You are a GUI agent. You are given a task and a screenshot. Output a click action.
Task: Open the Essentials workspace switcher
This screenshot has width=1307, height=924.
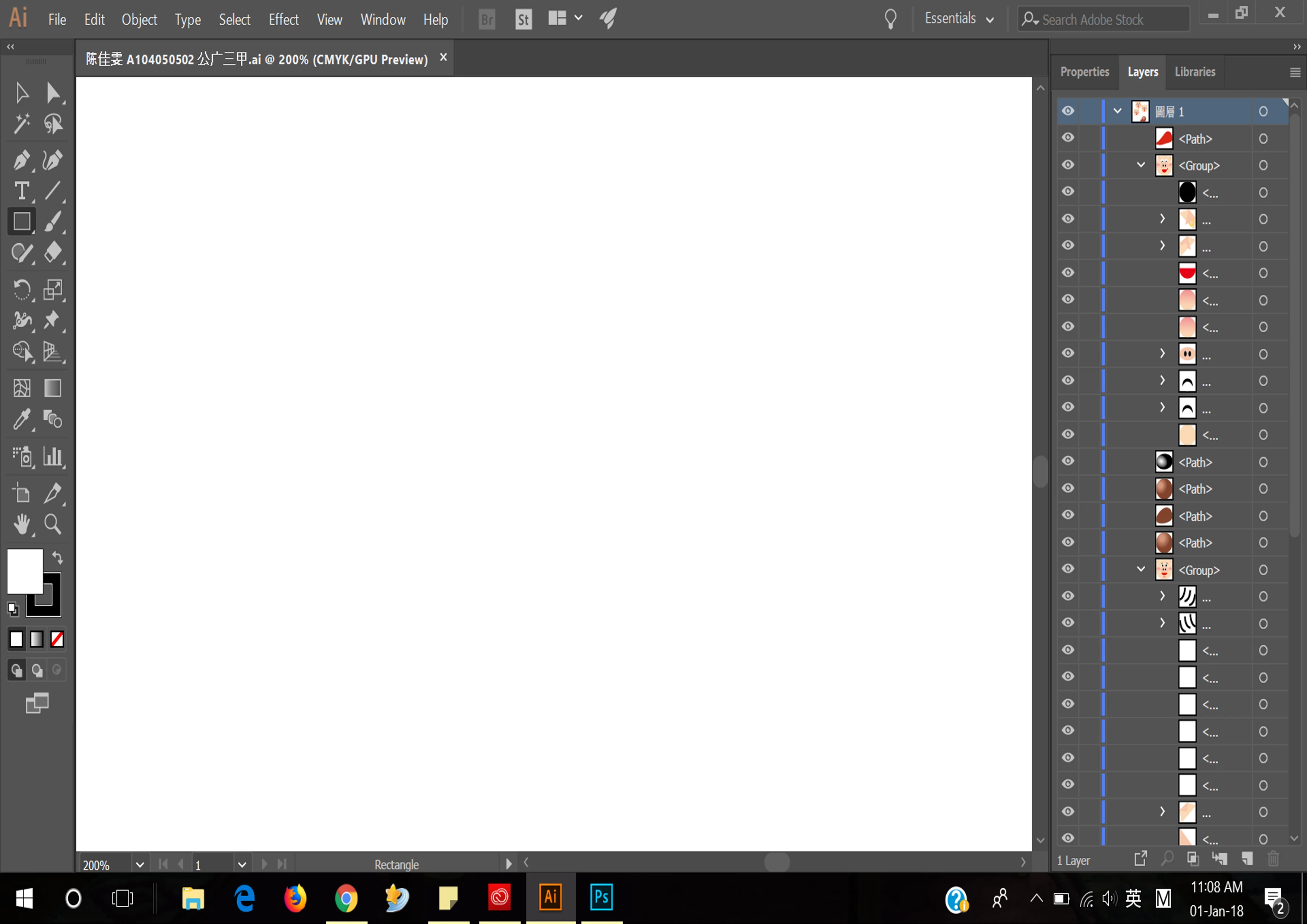coord(959,19)
